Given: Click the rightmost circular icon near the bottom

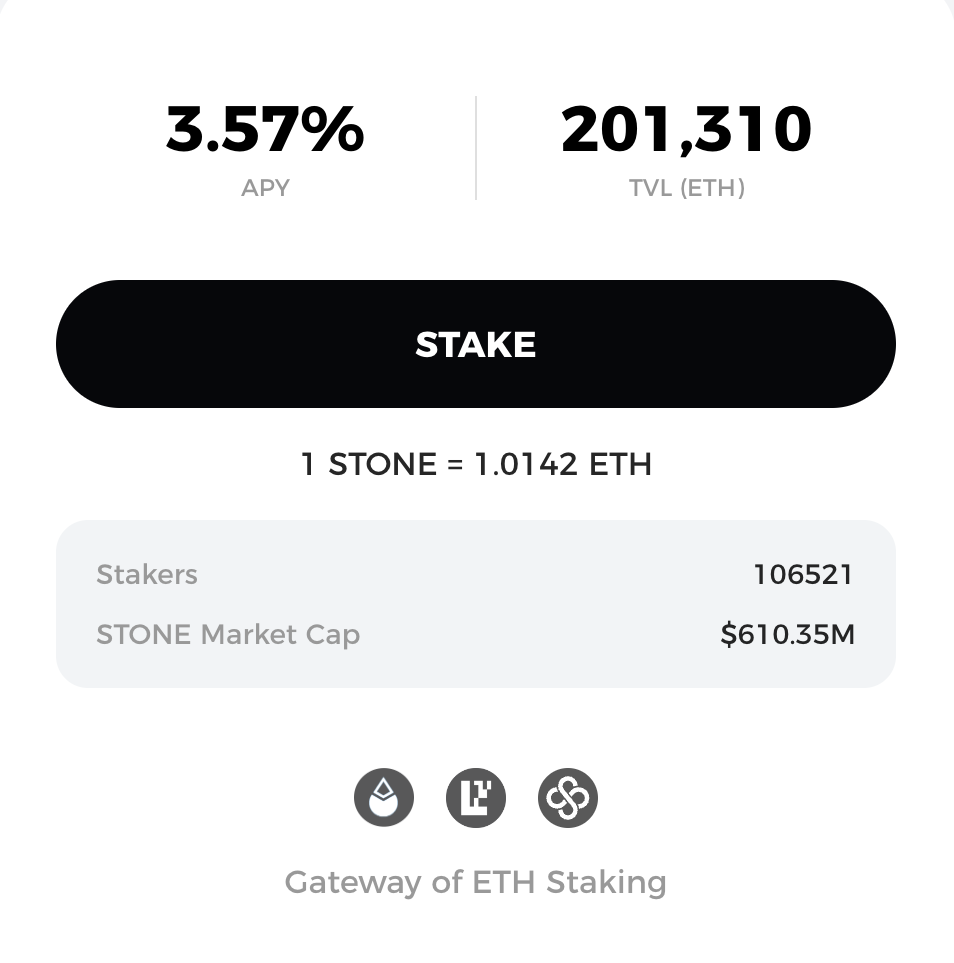Looking at the screenshot, I should pos(568,797).
